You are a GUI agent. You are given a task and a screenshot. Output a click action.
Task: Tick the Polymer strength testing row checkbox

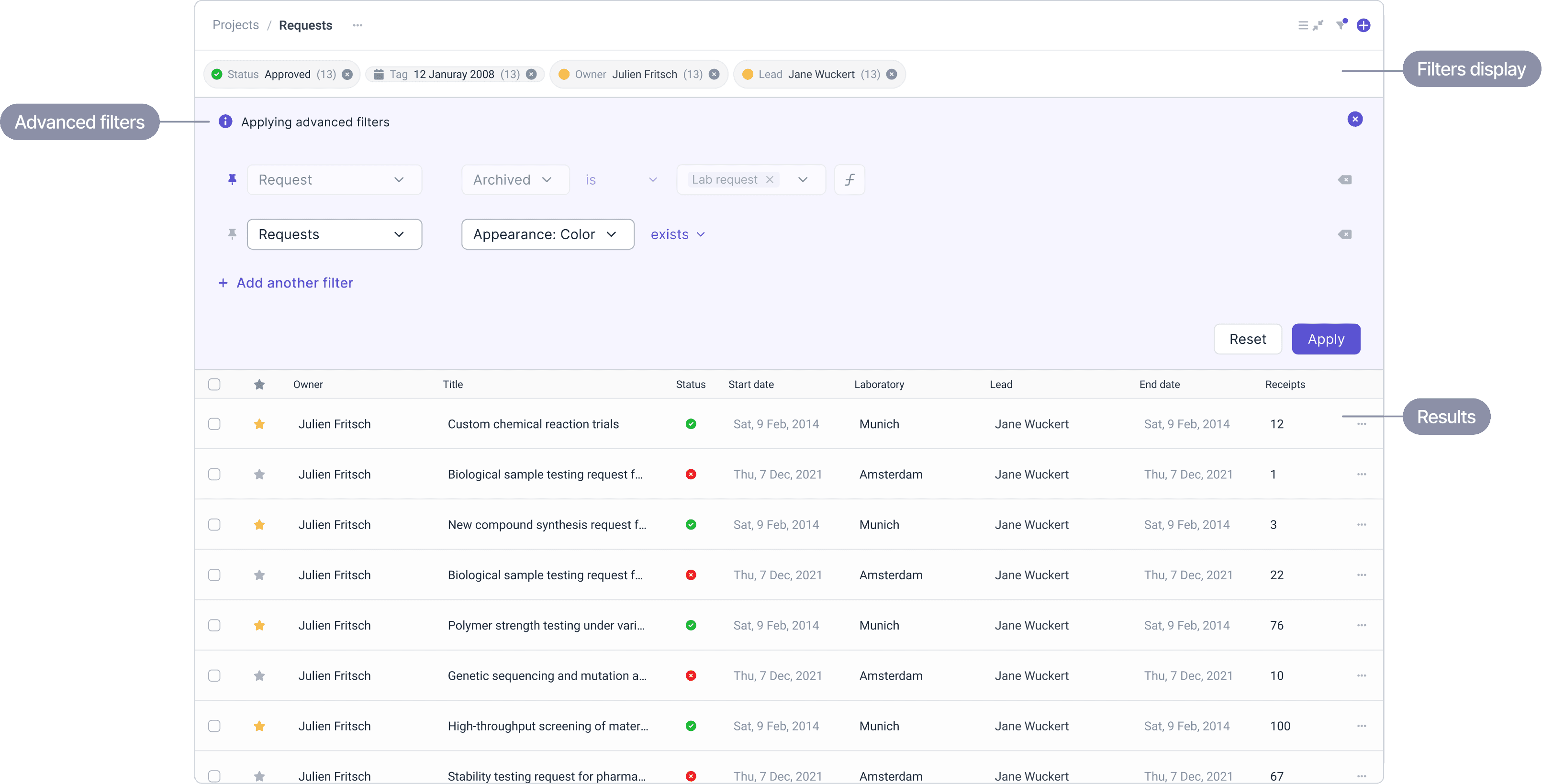[214, 625]
